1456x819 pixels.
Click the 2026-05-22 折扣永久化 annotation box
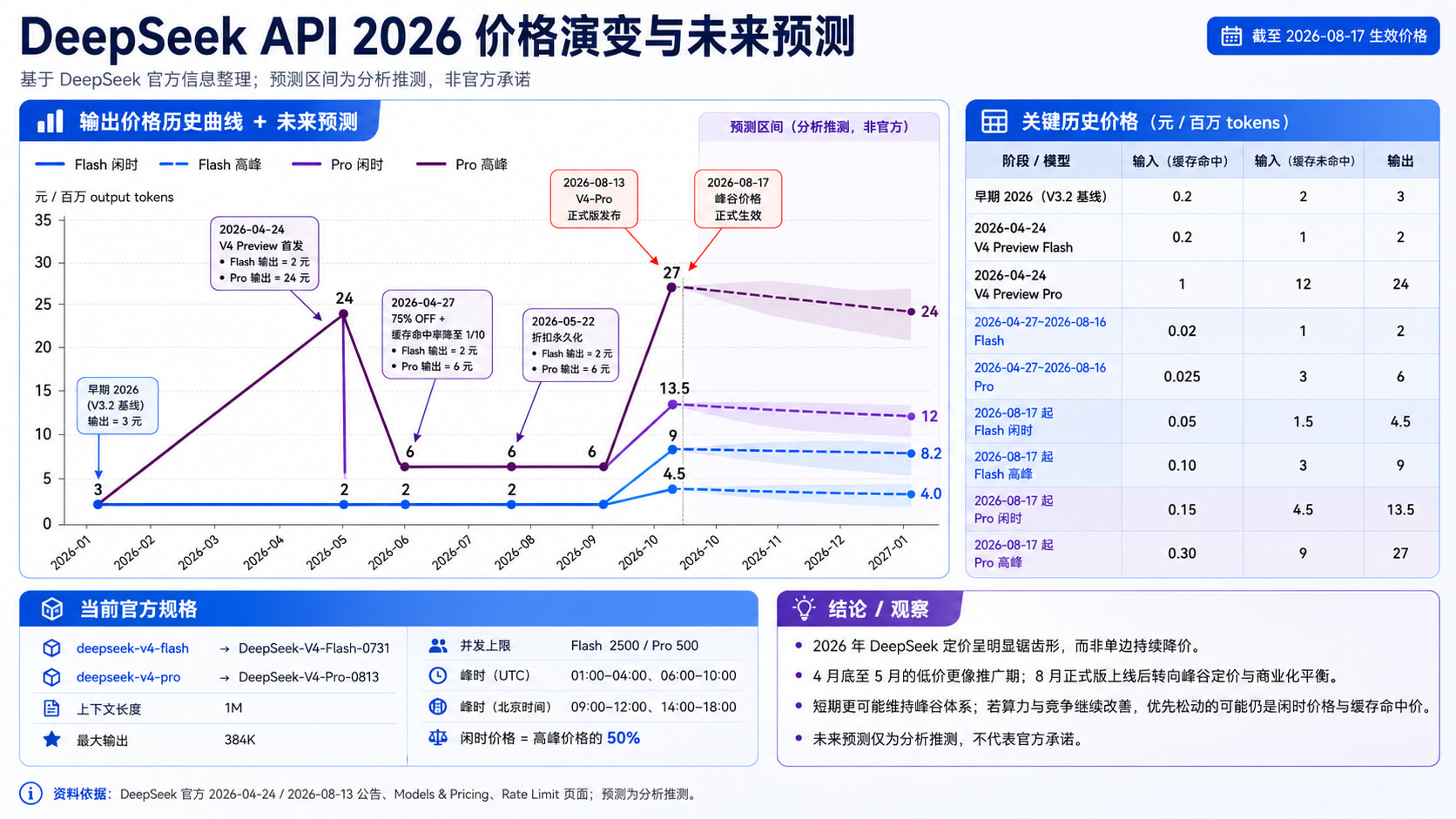pyautogui.click(x=571, y=345)
